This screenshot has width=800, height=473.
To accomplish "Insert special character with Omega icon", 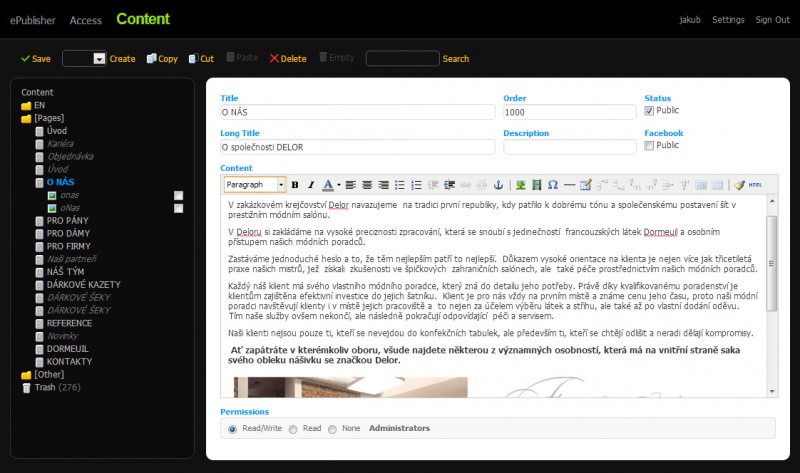I will click(x=553, y=185).
